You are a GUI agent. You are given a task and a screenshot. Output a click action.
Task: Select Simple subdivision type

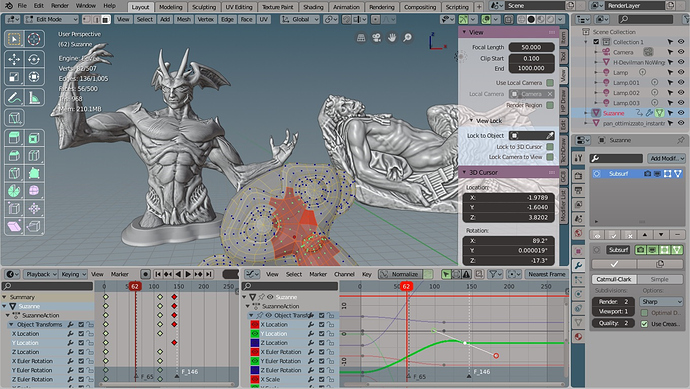click(x=660, y=279)
